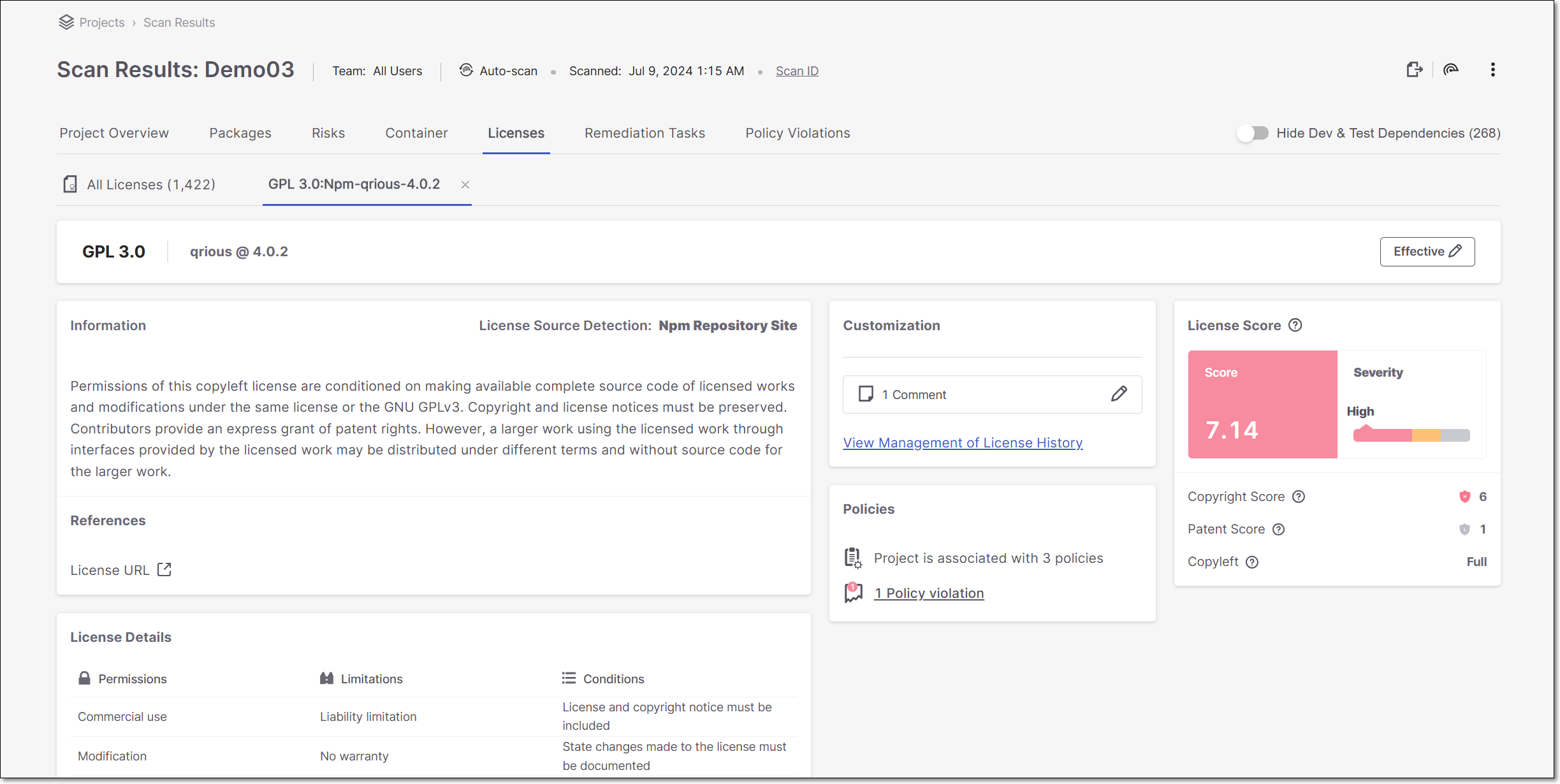This screenshot has height=784, width=1560.
Task: Click the 'Modification' permission cell
Action: 112,756
